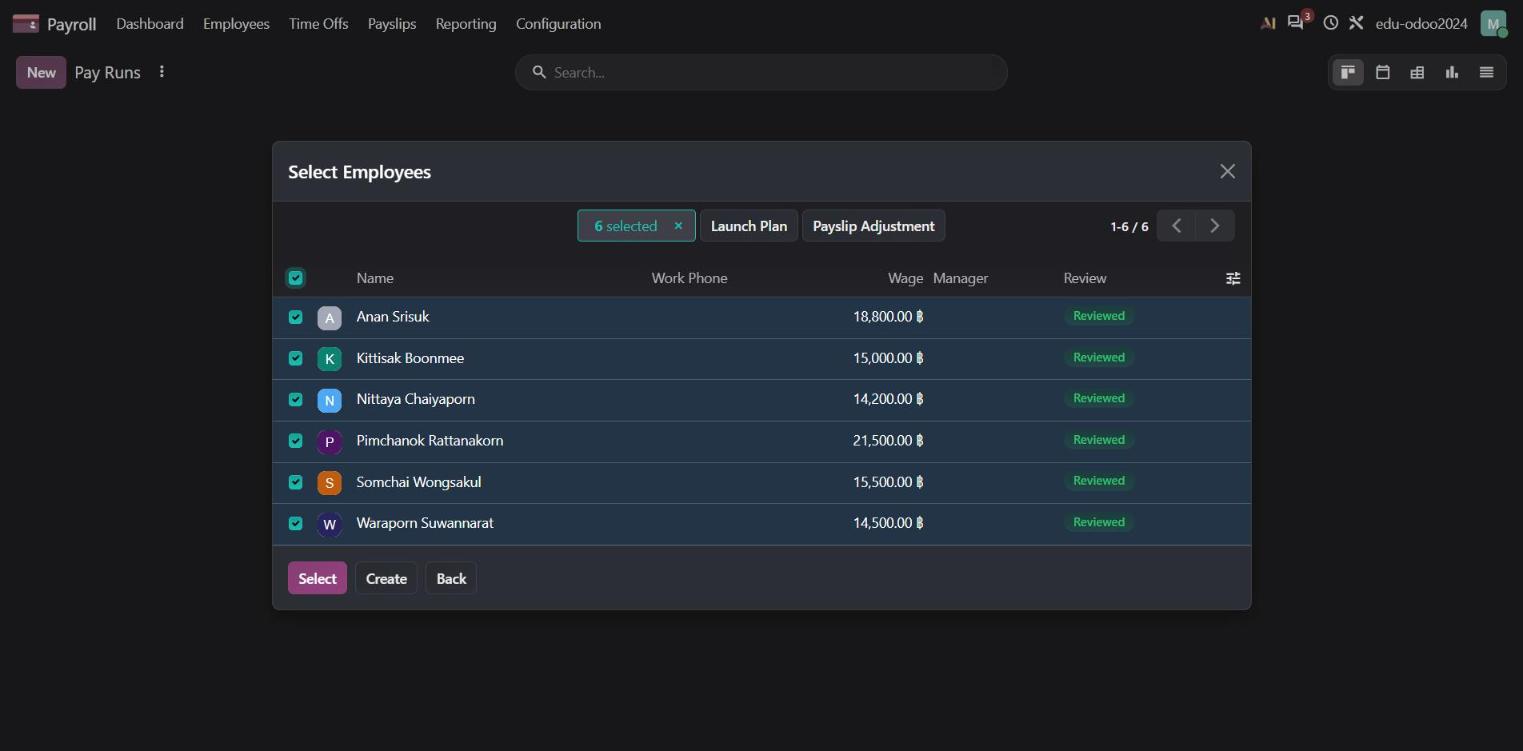Open the activities clock icon

tap(1330, 22)
